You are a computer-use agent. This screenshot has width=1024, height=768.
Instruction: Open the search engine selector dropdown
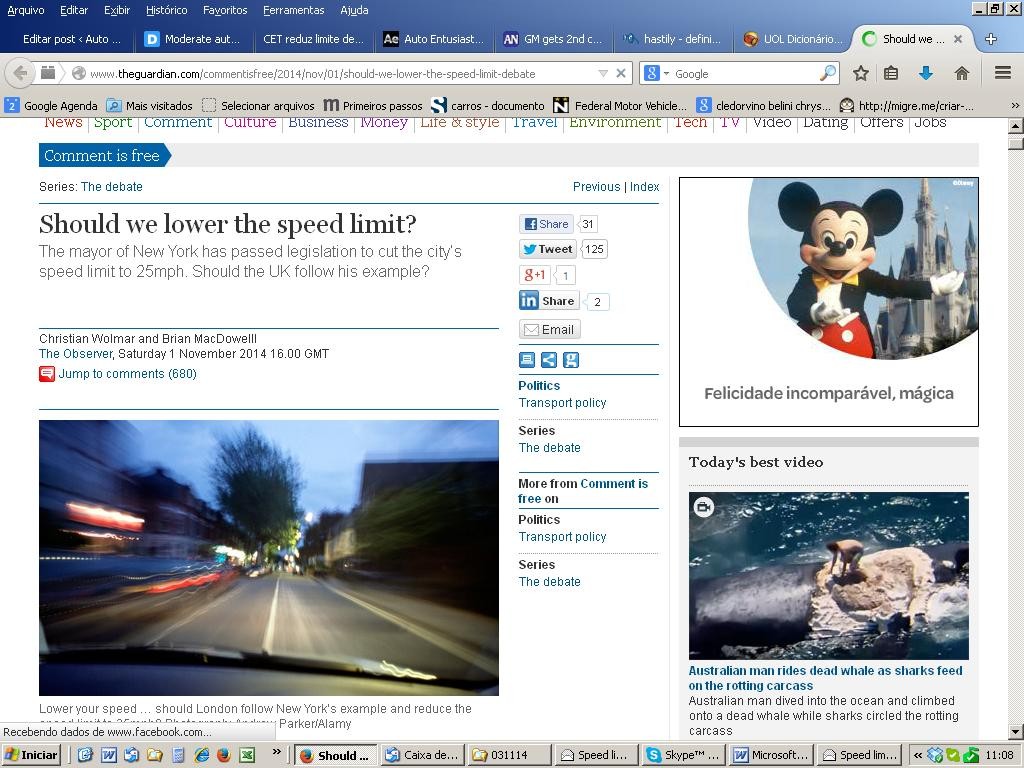coord(656,73)
